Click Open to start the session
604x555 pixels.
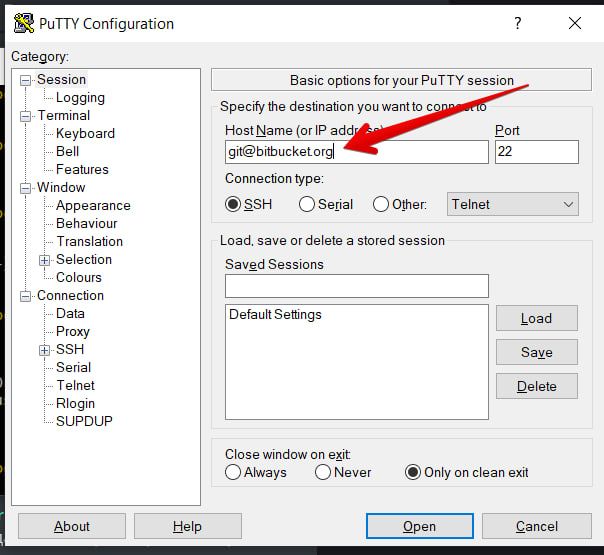[x=419, y=526]
